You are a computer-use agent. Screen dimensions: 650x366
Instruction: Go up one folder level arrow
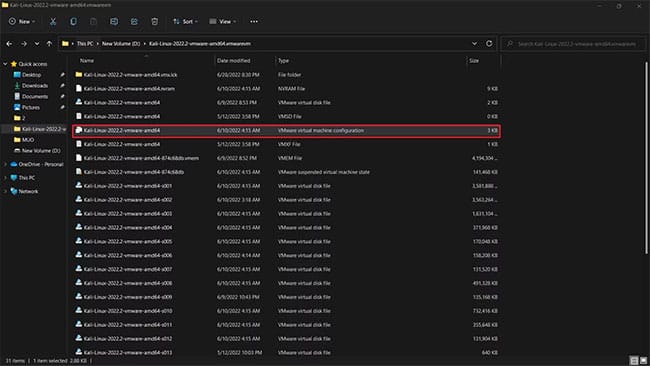pyautogui.click(x=49, y=44)
